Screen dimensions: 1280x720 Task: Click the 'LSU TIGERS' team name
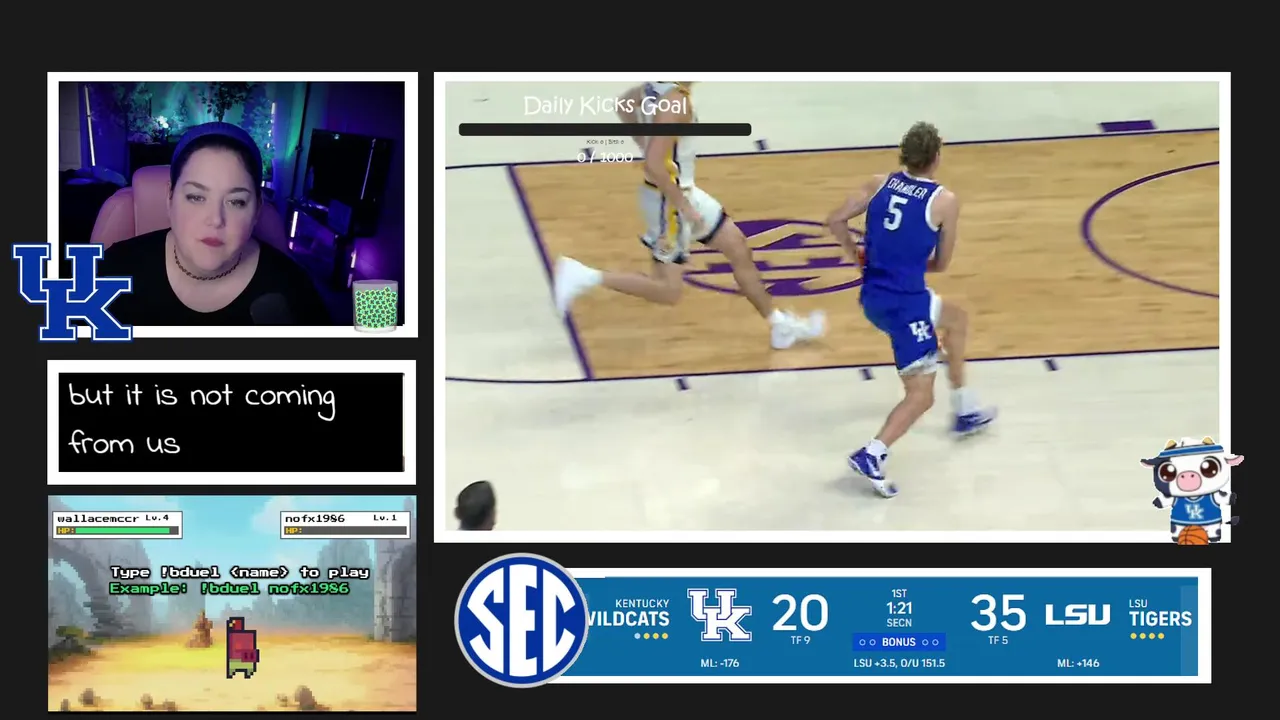1159,613
